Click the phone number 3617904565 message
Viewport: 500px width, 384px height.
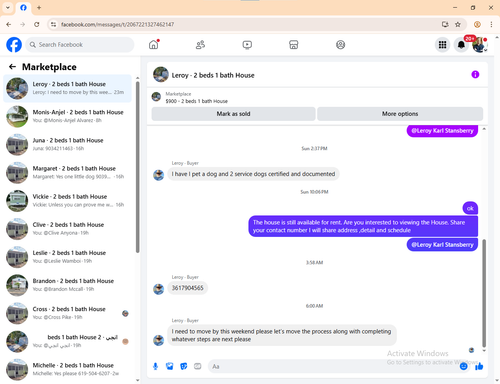click(x=187, y=288)
